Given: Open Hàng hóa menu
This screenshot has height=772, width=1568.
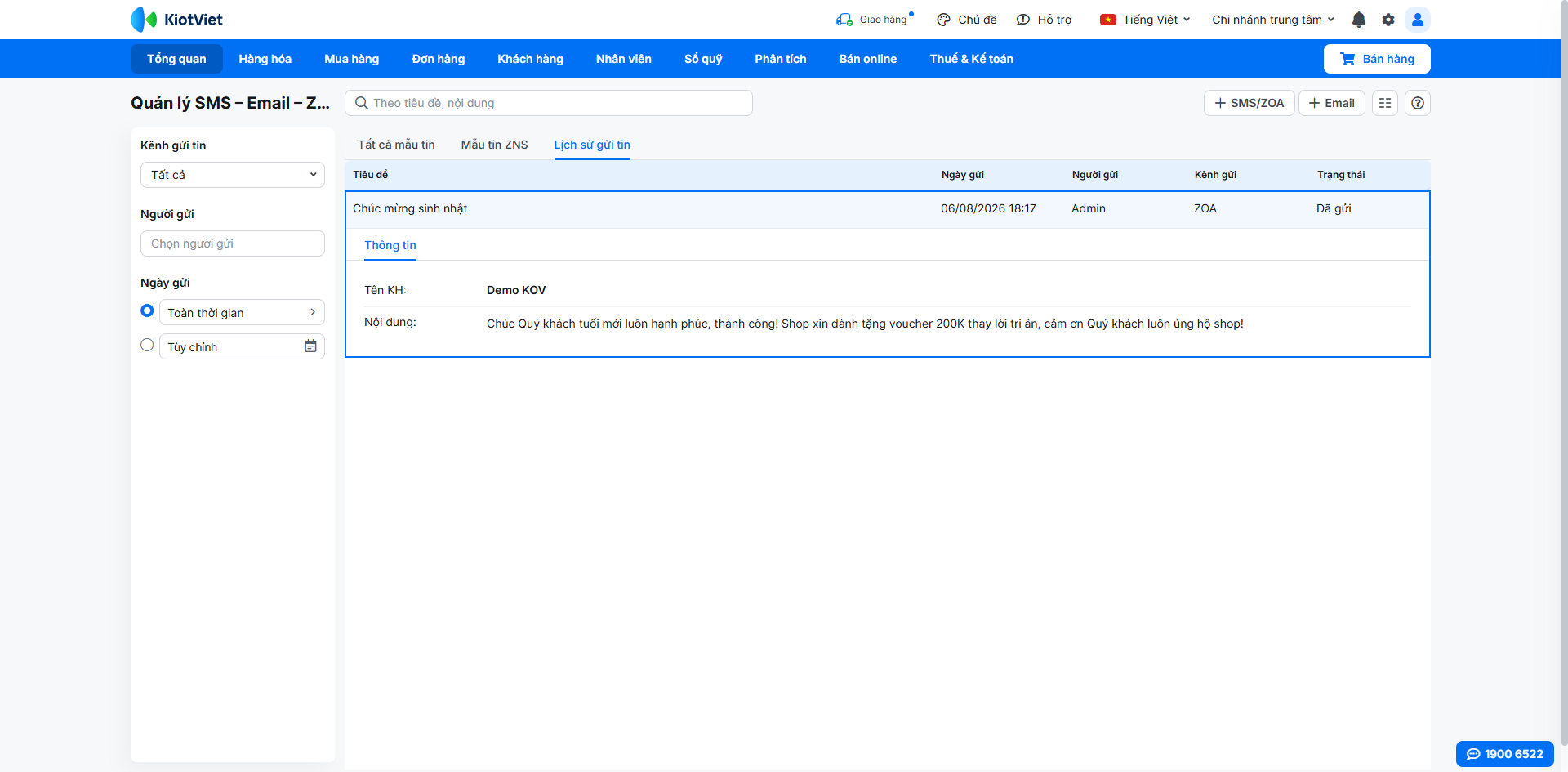Looking at the screenshot, I should (265, 59).
